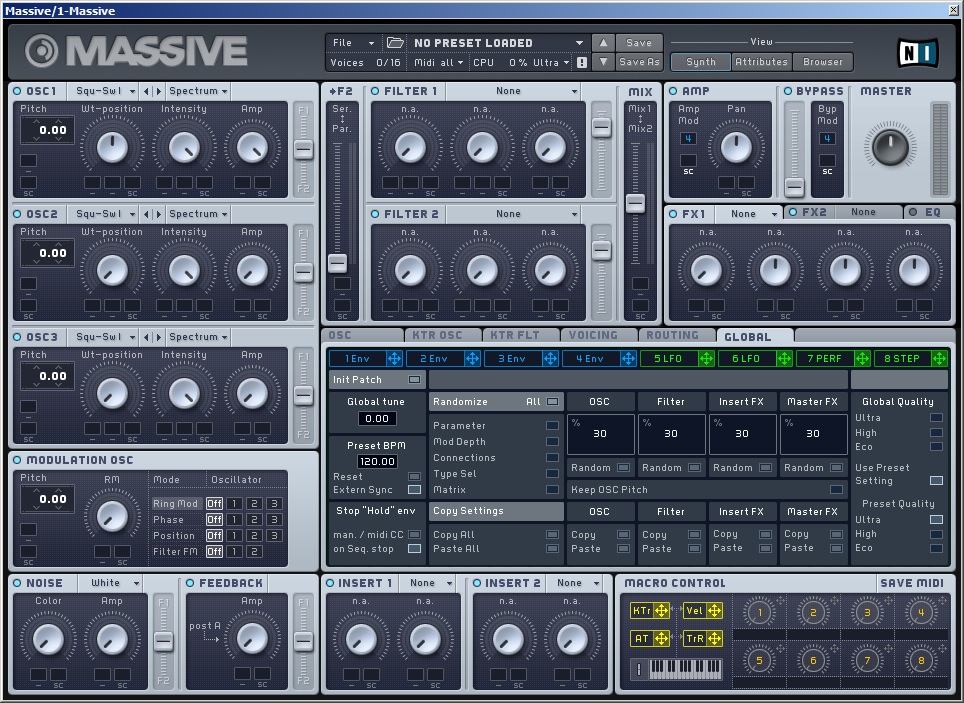Enable Extern Sync checkbox

tap(414, 490)
